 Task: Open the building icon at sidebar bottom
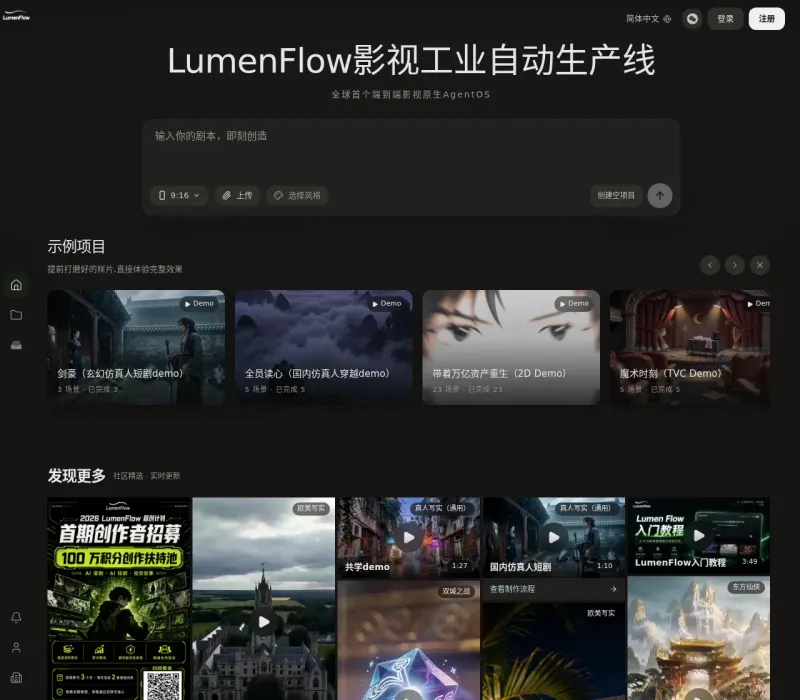coord(16,678)
